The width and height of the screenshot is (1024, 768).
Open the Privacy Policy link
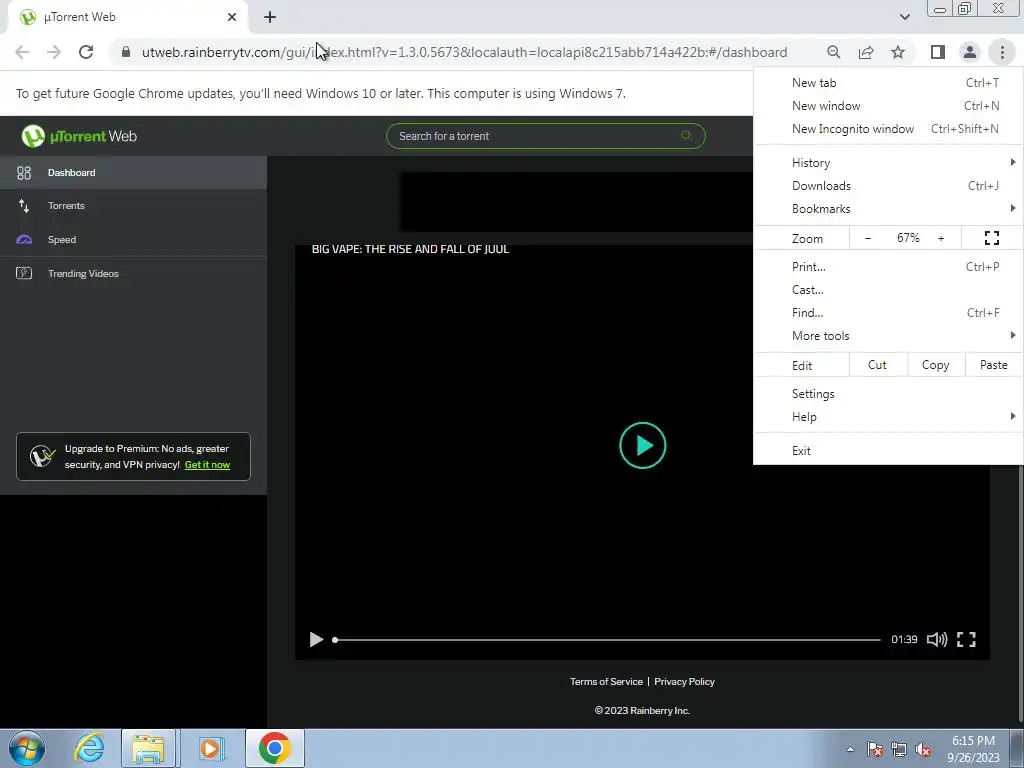click(684, 682)
